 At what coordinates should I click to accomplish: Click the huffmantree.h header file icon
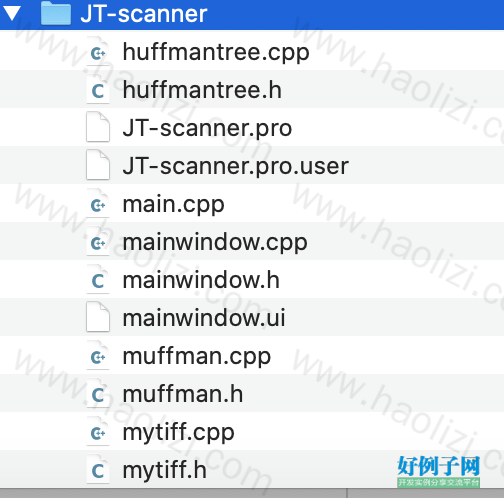point(98,89)
